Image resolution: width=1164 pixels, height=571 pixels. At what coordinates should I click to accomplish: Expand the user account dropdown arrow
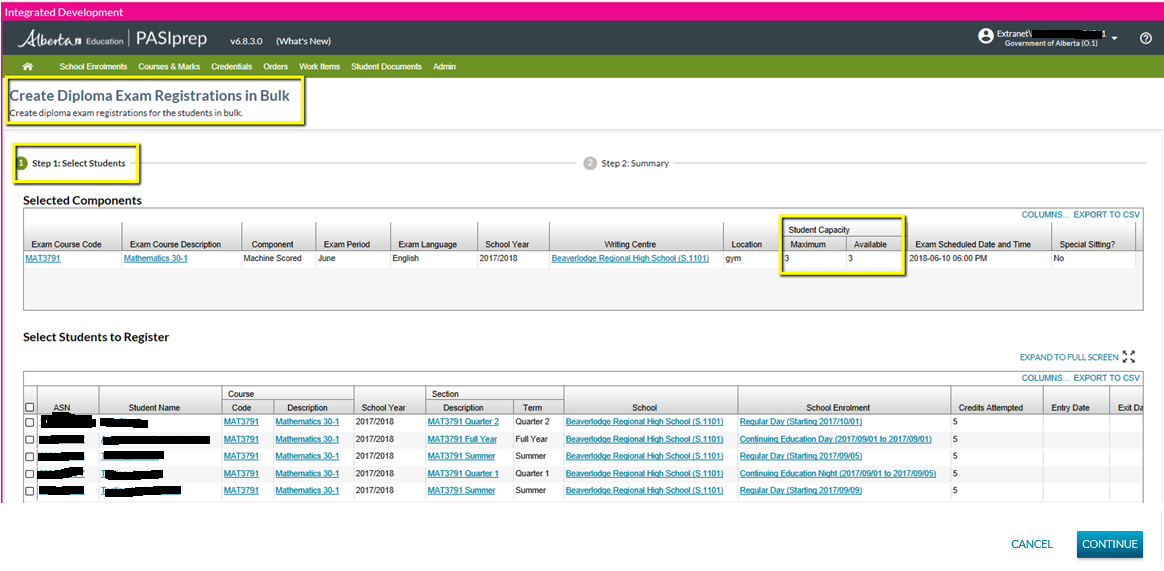pos(1114,38)
